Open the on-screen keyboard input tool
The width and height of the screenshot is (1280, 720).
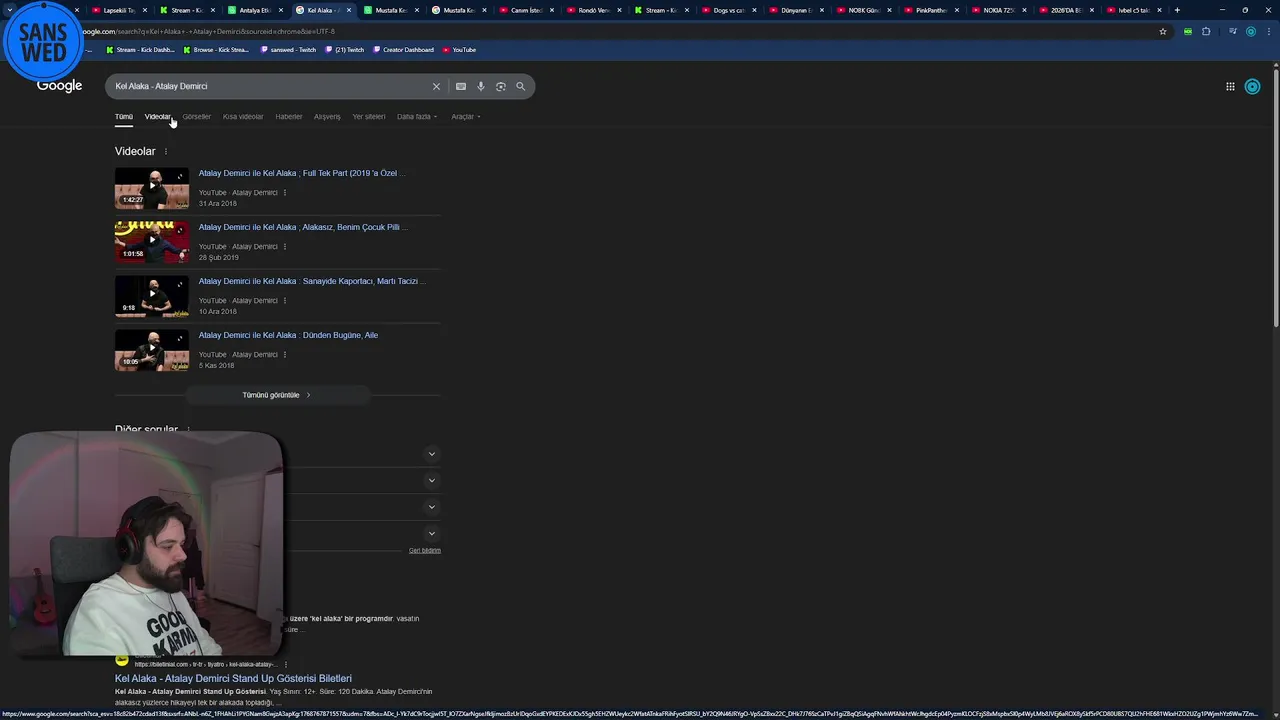(461, 86)
